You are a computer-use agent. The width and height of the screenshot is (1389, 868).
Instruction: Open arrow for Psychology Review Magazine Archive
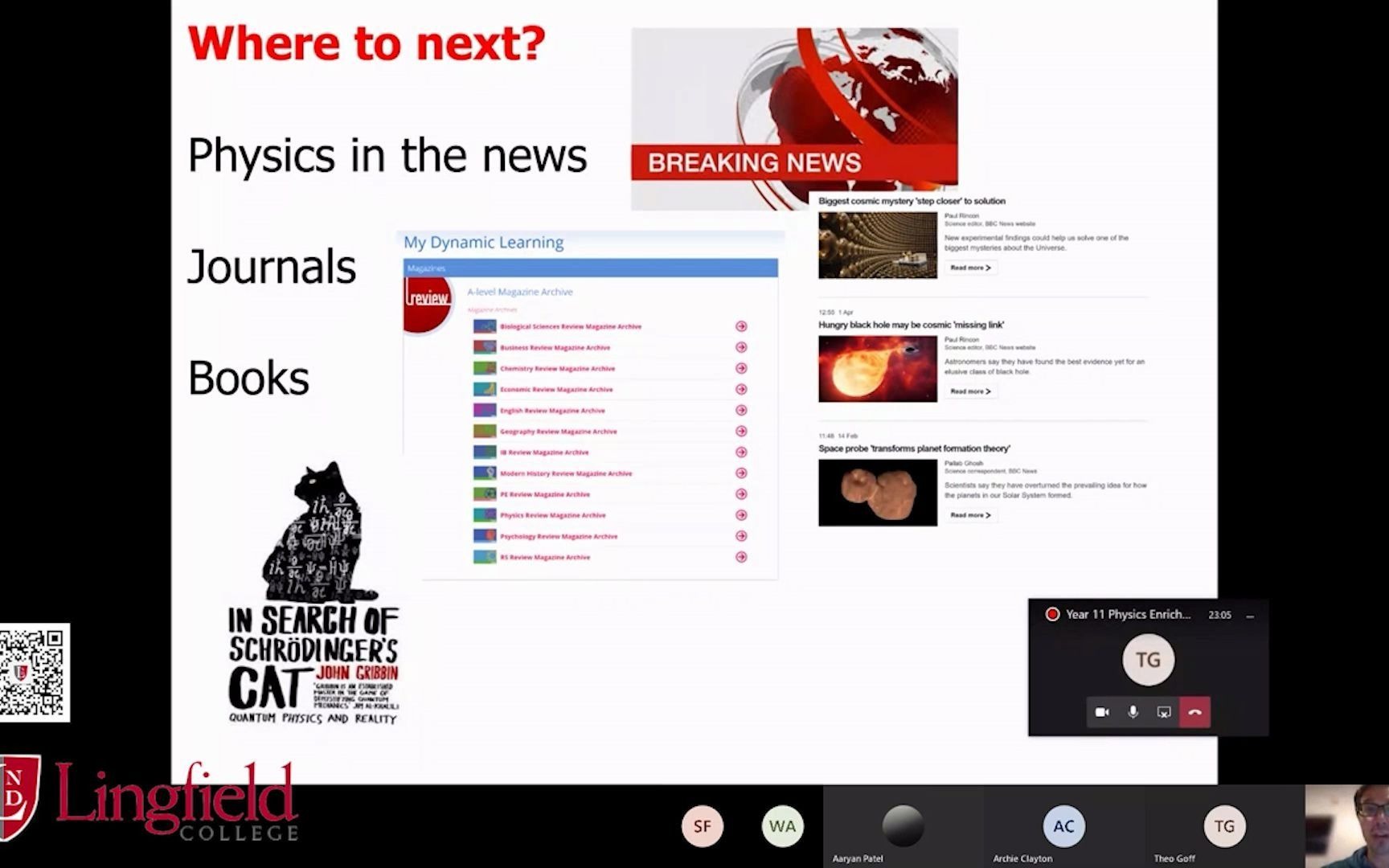coord(741,535)
